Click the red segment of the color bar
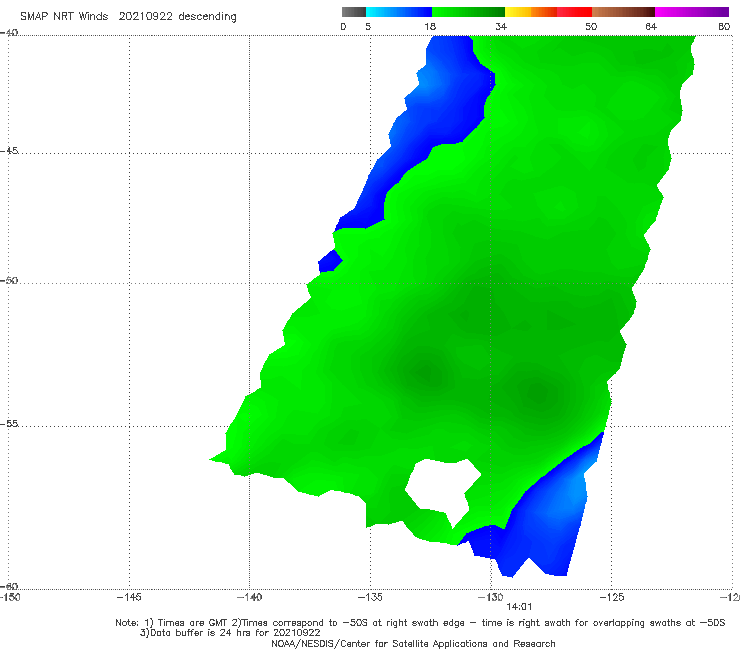740x650 pixels. click(x=574, y=12)
